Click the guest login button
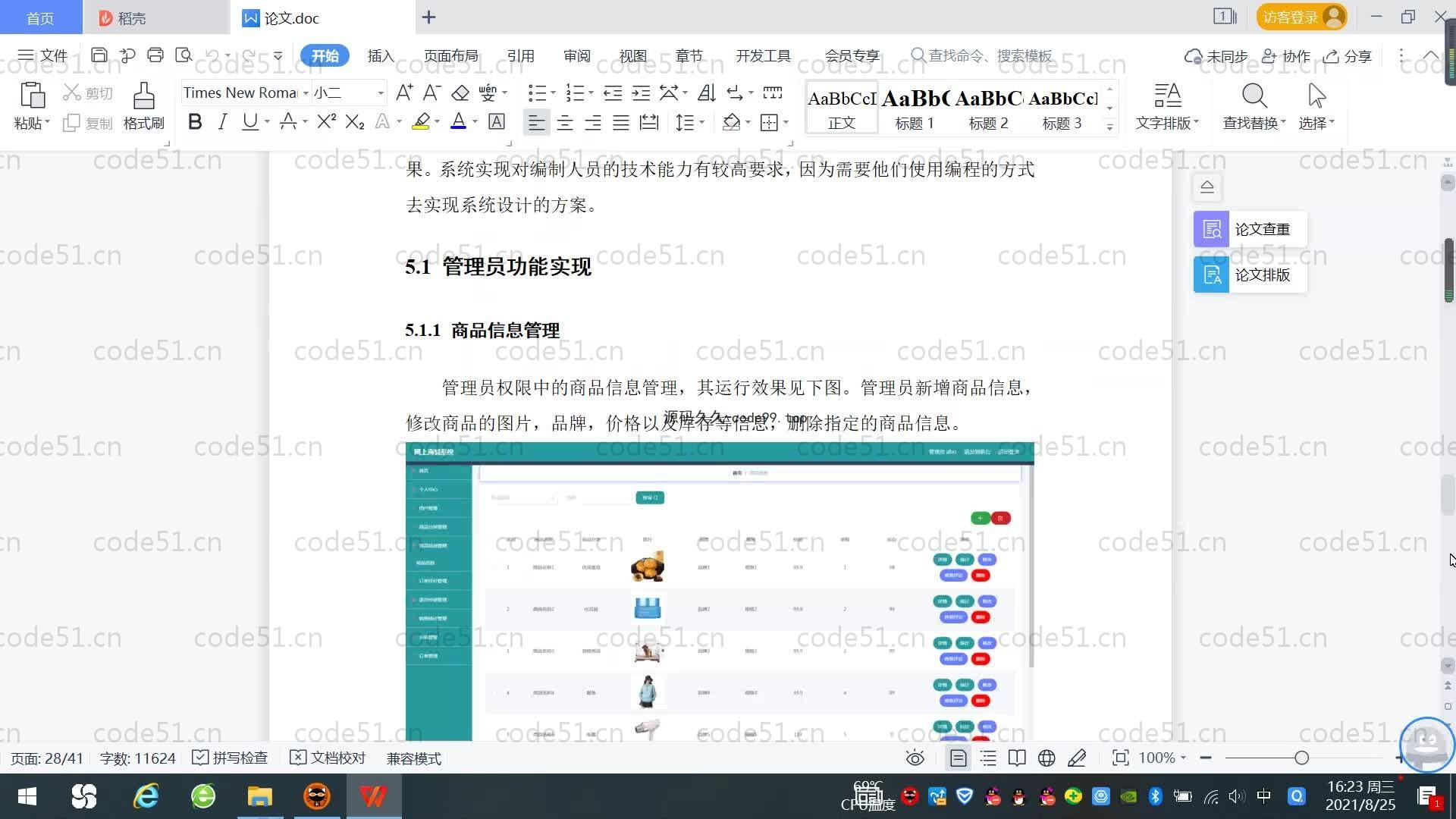The height and width of the screenshot is (819, 1456). [1301, 17]
